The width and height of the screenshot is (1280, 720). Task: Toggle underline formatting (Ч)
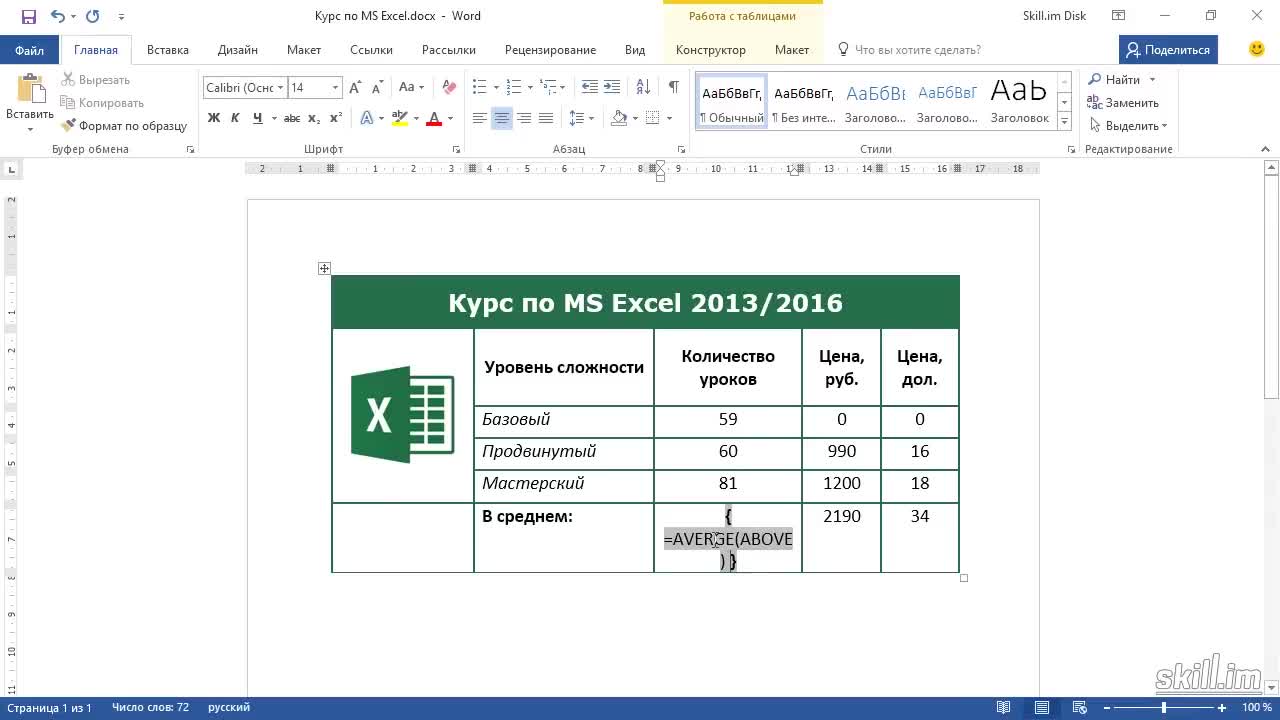(257, 118)
